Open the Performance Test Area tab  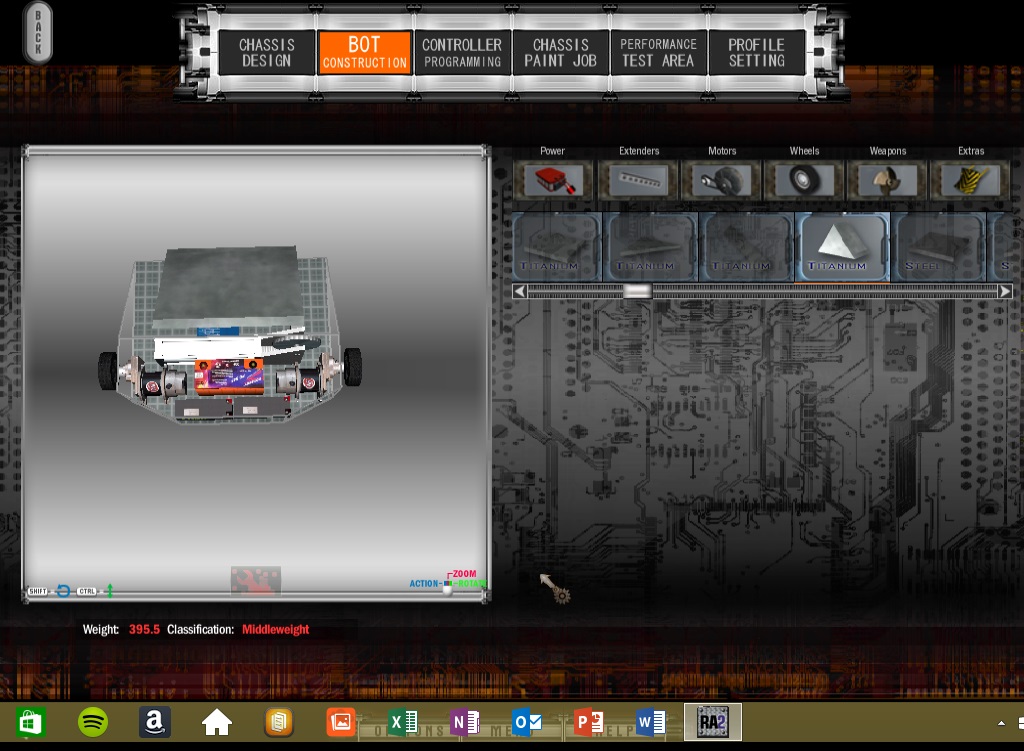[x=658, y=52]
